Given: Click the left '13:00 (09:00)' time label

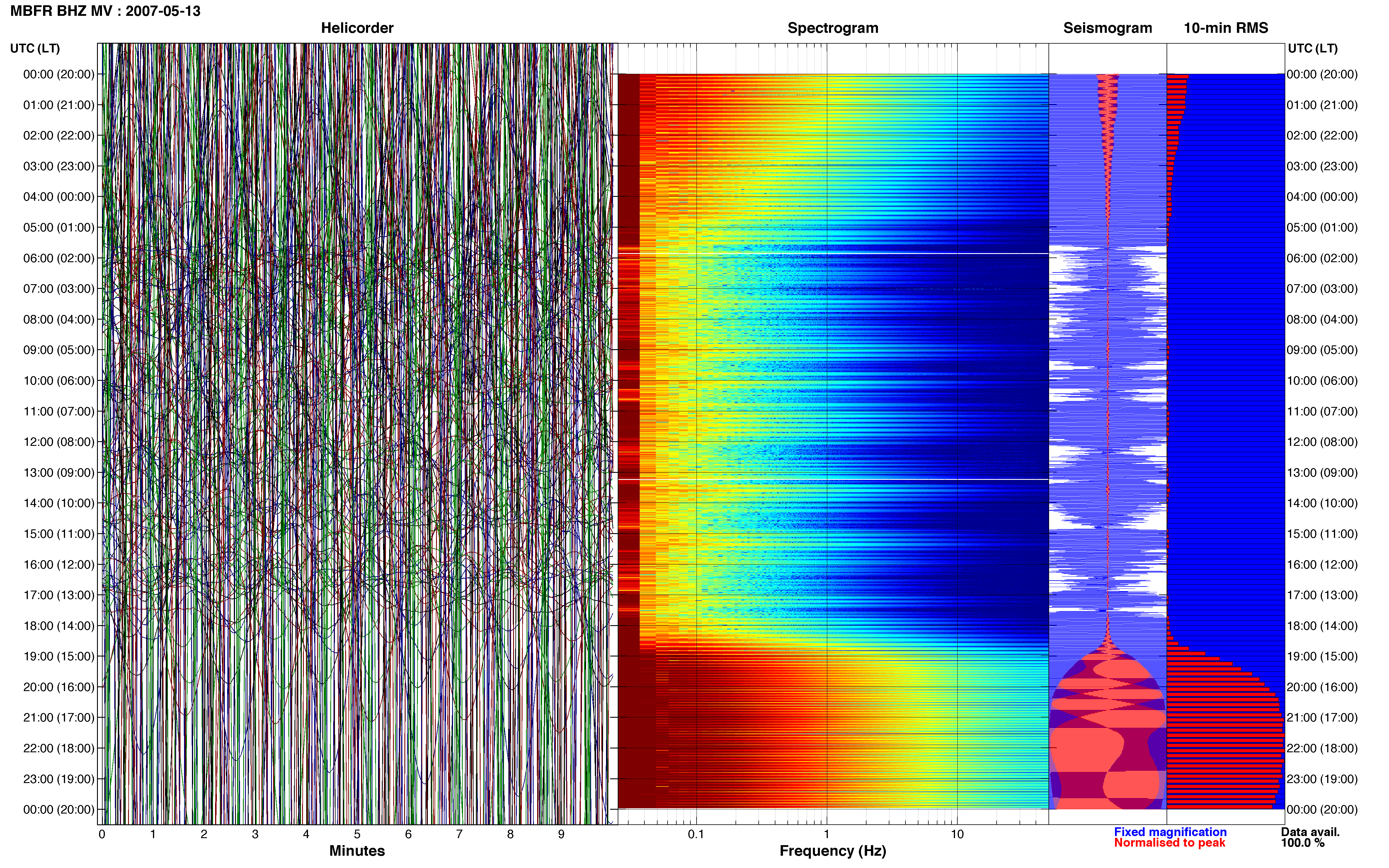Looking at the screenshot, I should [59, 473].
